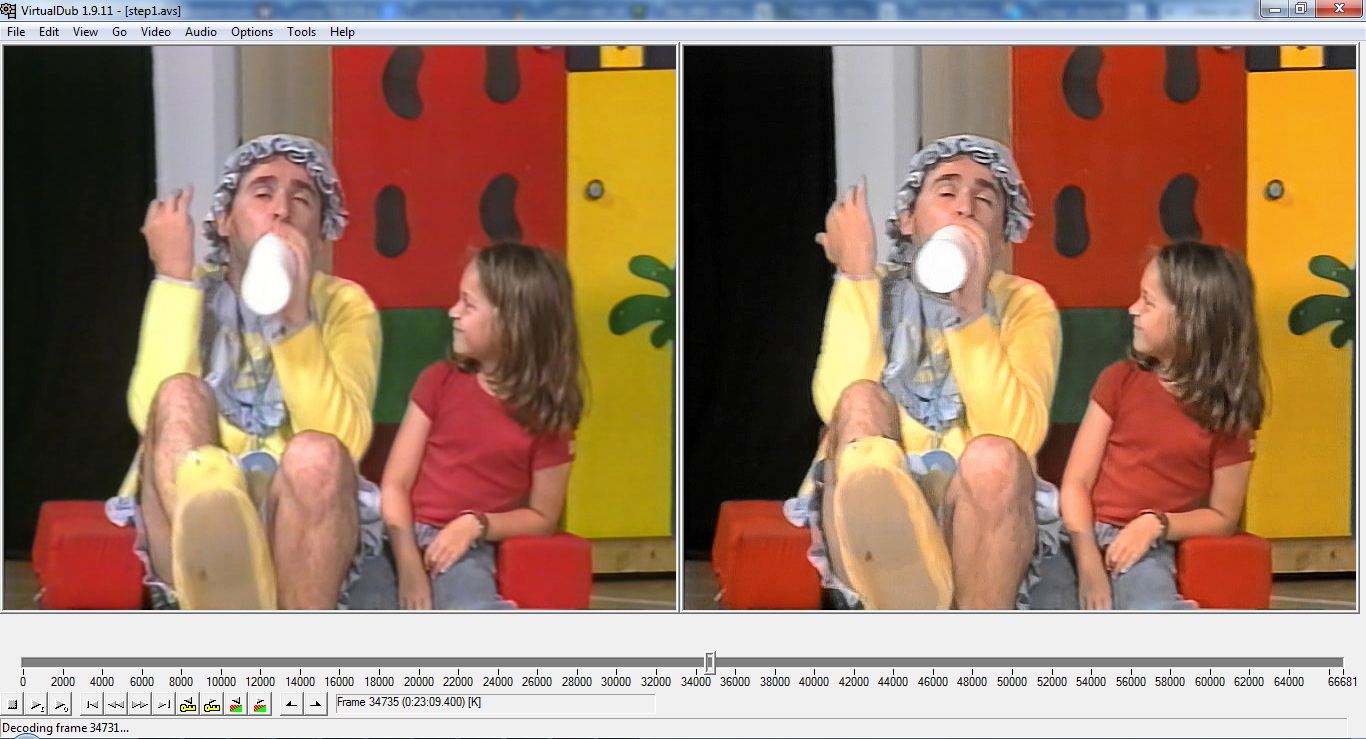Click the VirtualDub title bar app icon
The width and height of the screenshot is (1366, 739).
click(x=9, y=9)
